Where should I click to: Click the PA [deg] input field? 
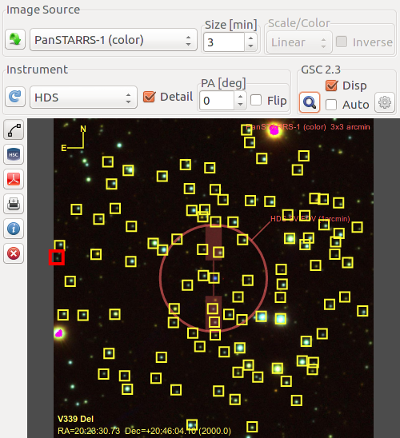point(217,100)
